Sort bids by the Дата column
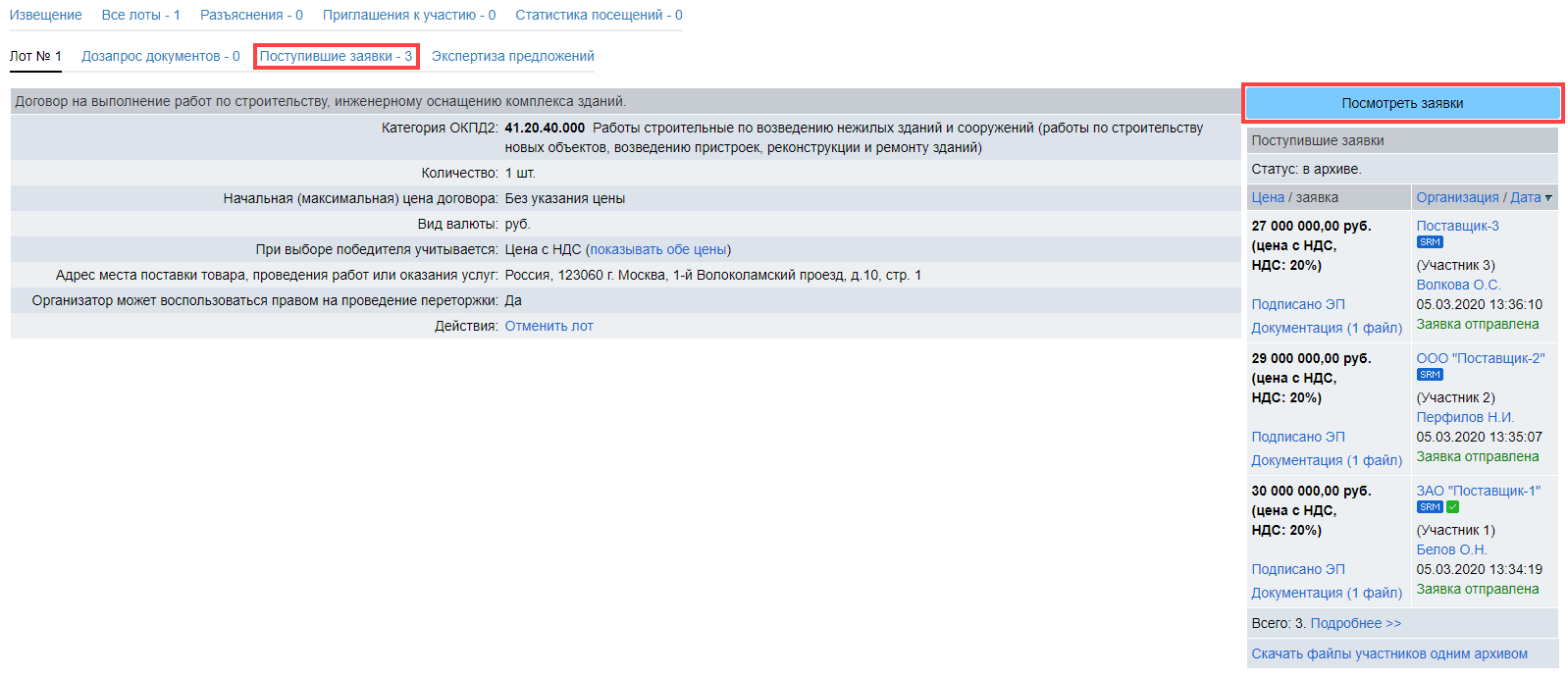The width and height of the screenshot is (1568, 679). click(1525, 197)
